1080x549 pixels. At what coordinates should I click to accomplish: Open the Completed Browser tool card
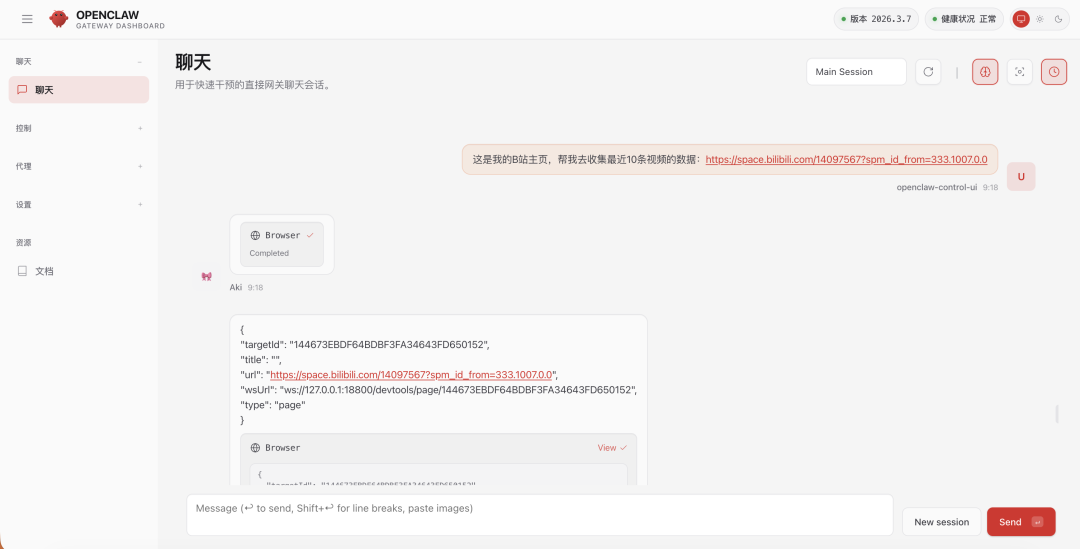(282, 244)
